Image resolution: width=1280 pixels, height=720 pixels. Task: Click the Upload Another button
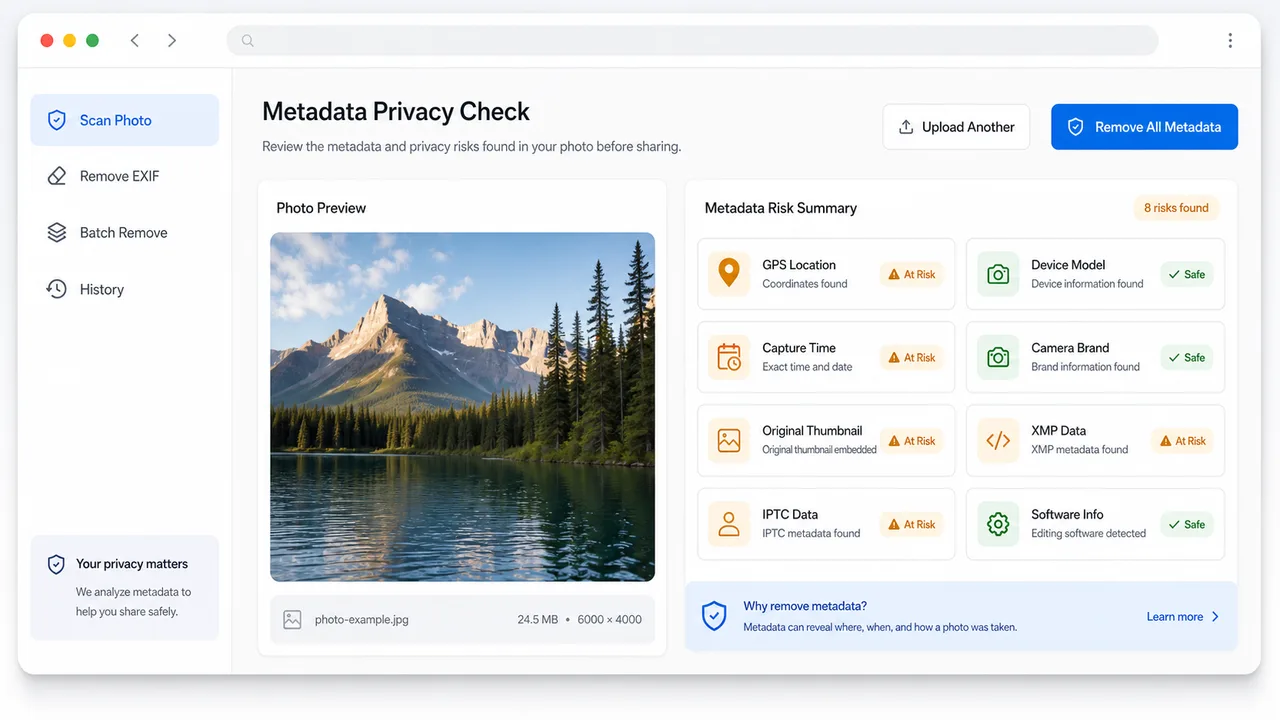point(956,127)
